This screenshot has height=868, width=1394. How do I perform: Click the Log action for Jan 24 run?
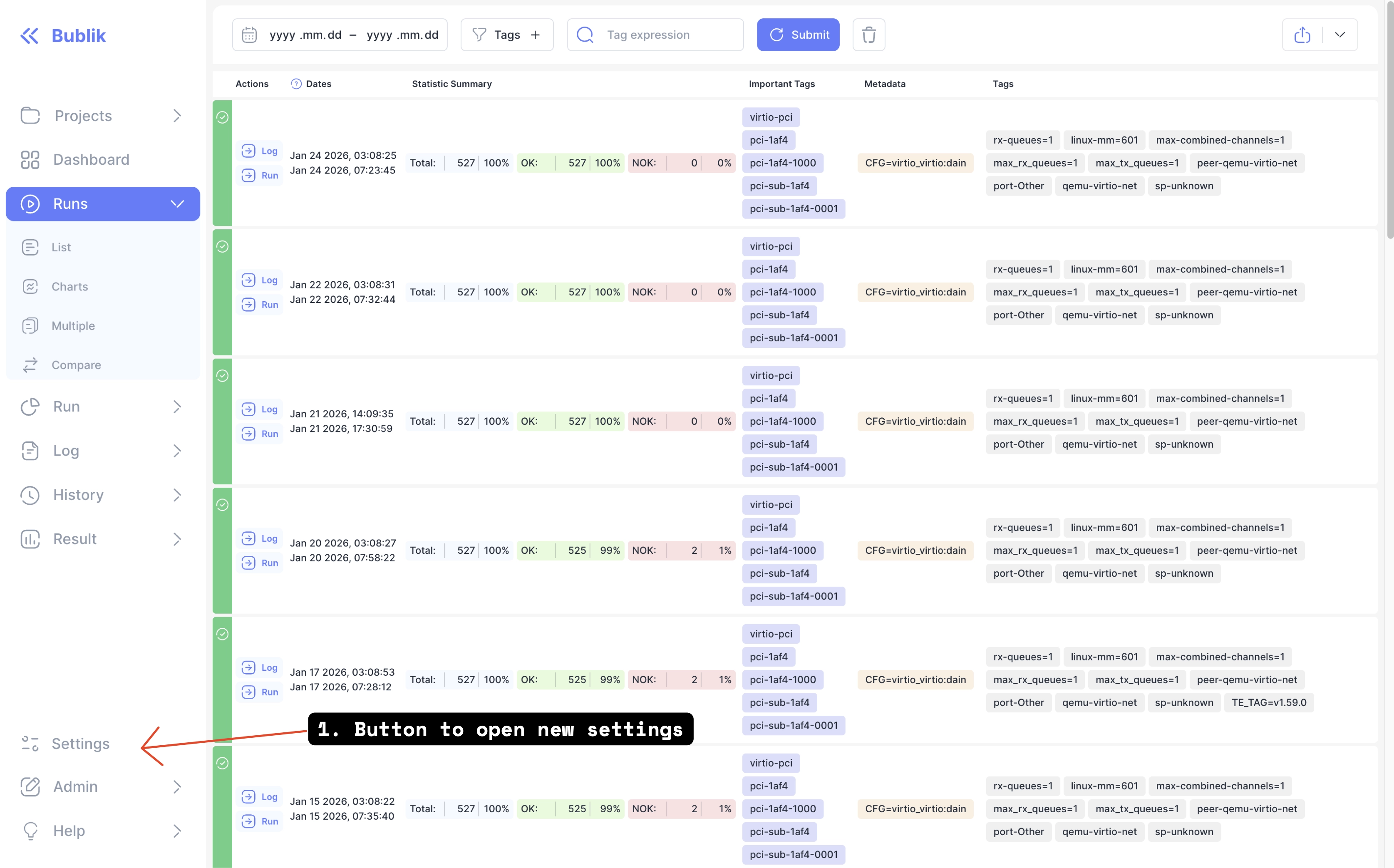point(260,151)
